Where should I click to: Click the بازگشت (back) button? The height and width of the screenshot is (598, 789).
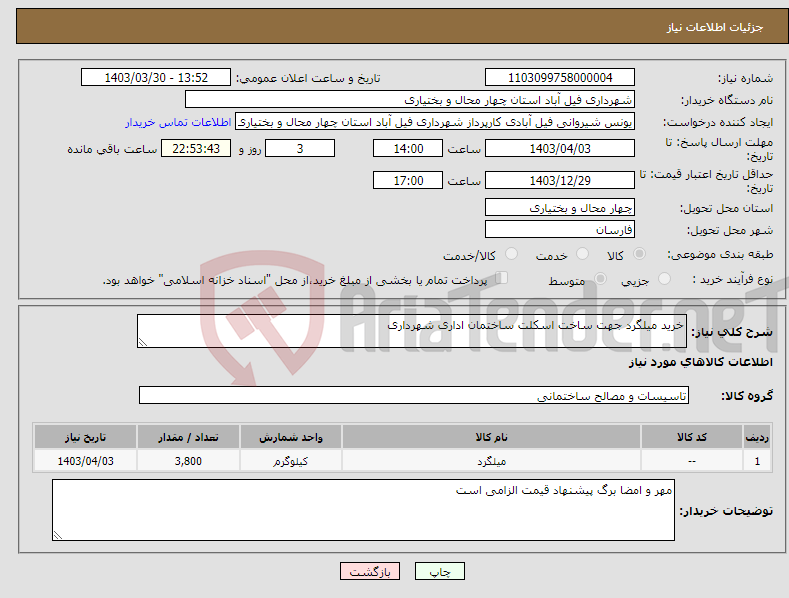(370, 571)
